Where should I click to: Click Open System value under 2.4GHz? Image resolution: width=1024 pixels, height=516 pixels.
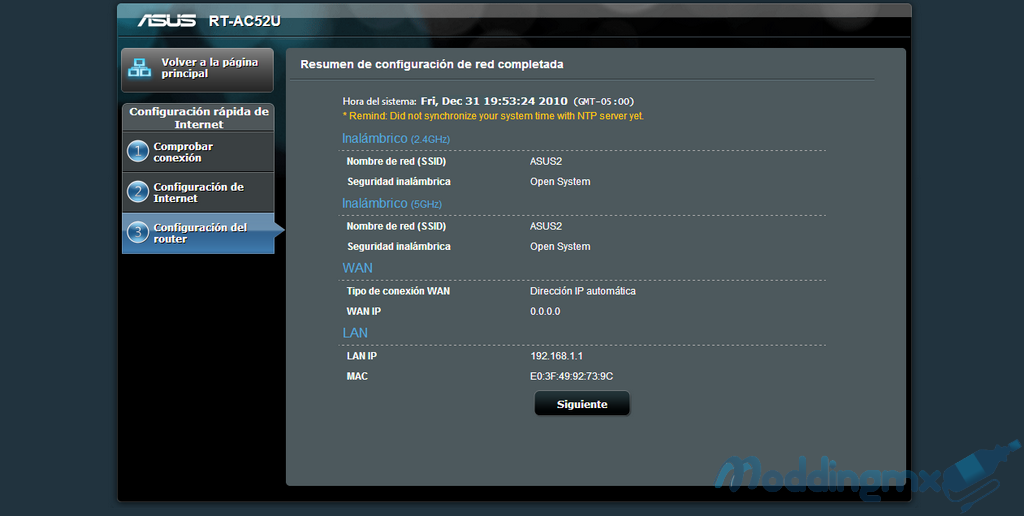(x=560, y=182)
